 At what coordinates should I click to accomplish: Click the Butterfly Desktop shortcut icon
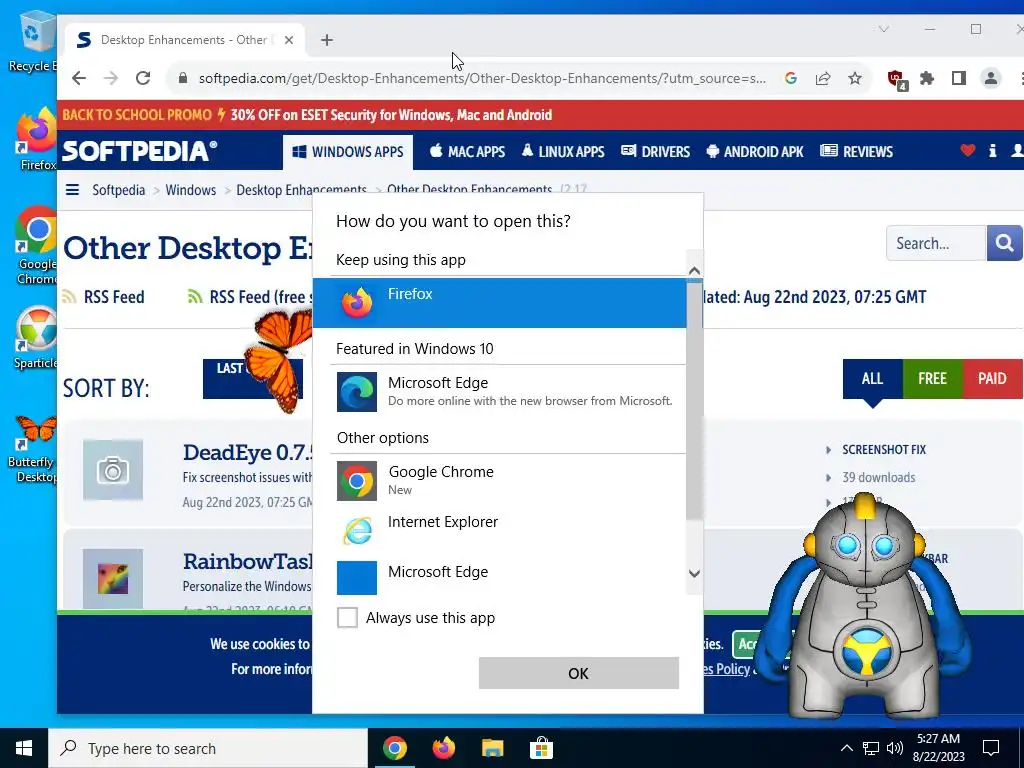(x=36, y=433)
